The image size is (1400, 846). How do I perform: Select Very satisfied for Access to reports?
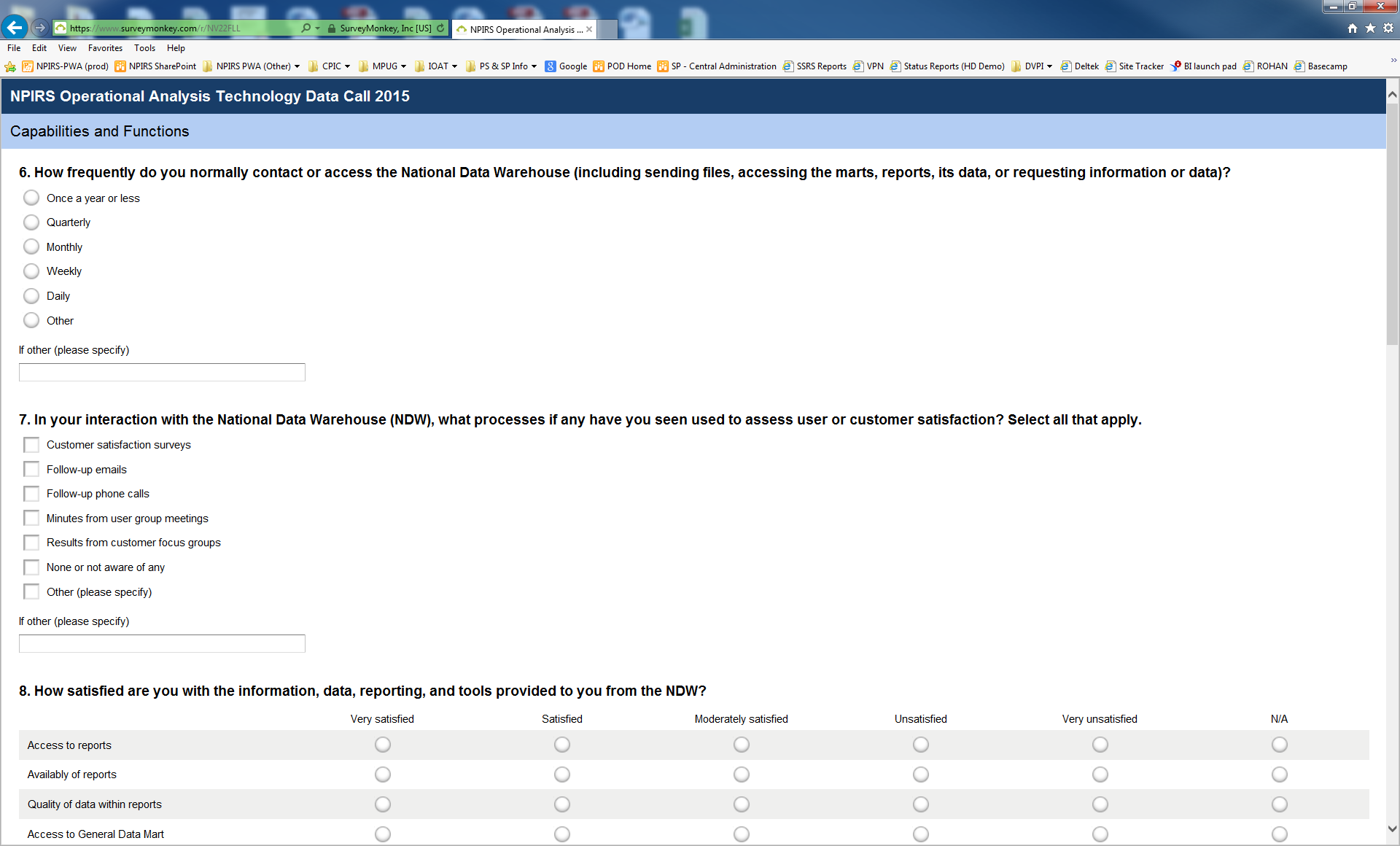(383, 745)
